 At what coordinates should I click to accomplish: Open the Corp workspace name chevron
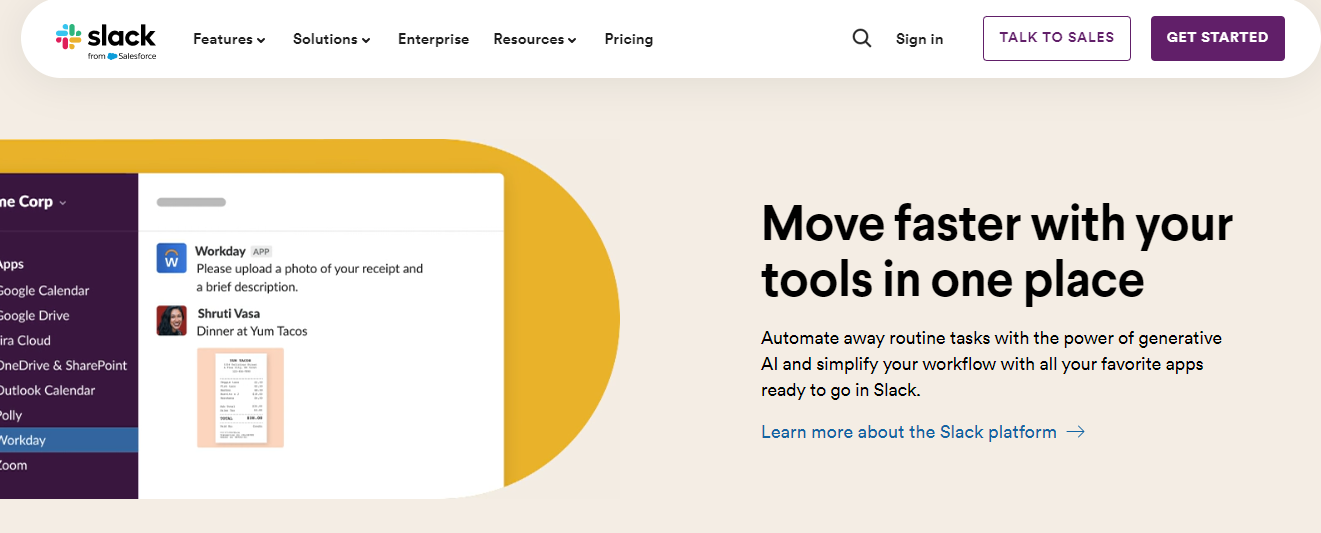(63, 202)
